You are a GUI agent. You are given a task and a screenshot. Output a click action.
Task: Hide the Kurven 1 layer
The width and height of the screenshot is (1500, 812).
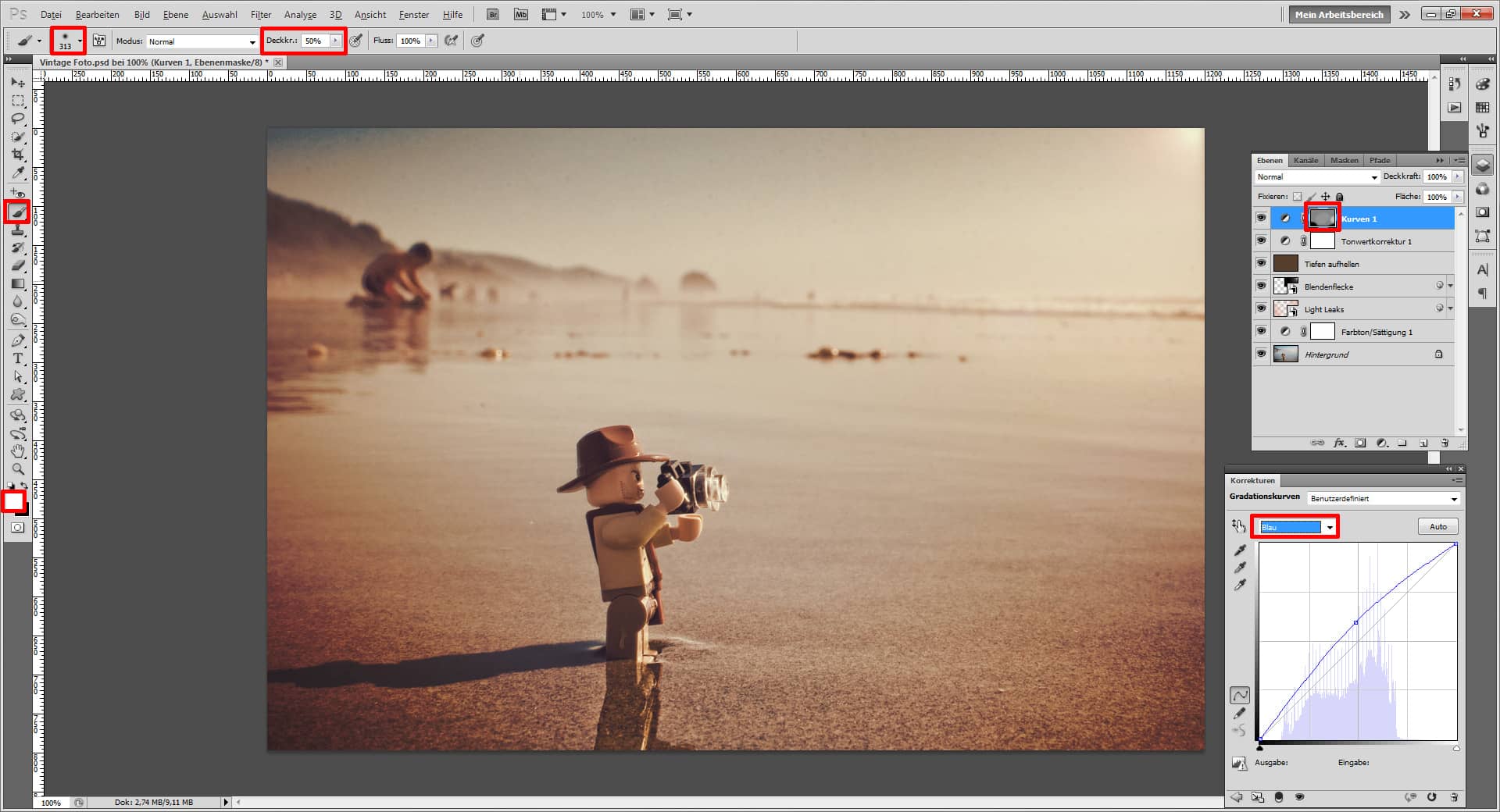tap(1261, 219)
